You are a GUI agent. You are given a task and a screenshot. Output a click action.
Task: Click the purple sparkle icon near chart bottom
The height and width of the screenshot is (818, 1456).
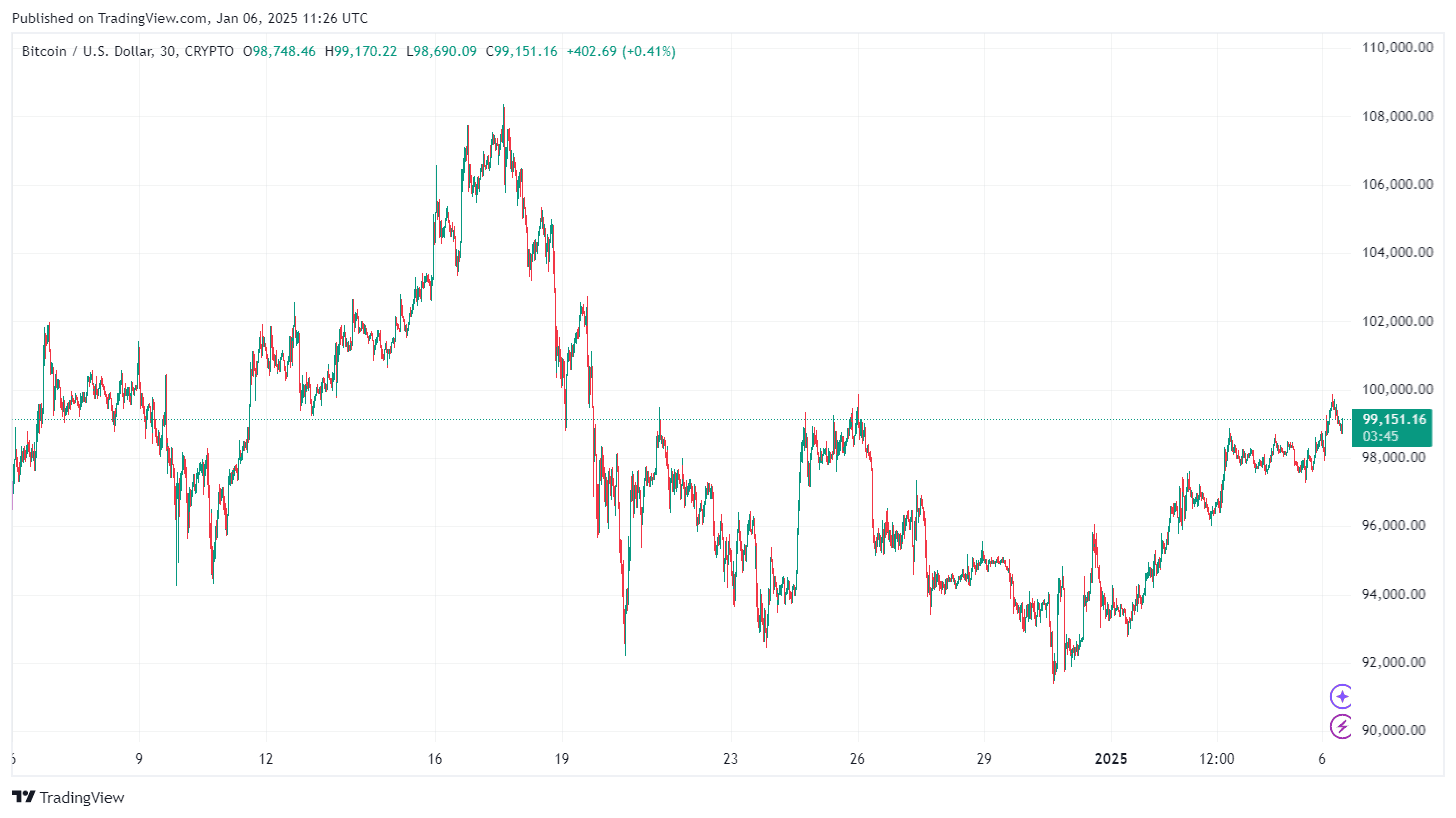tap(1341, 696)
